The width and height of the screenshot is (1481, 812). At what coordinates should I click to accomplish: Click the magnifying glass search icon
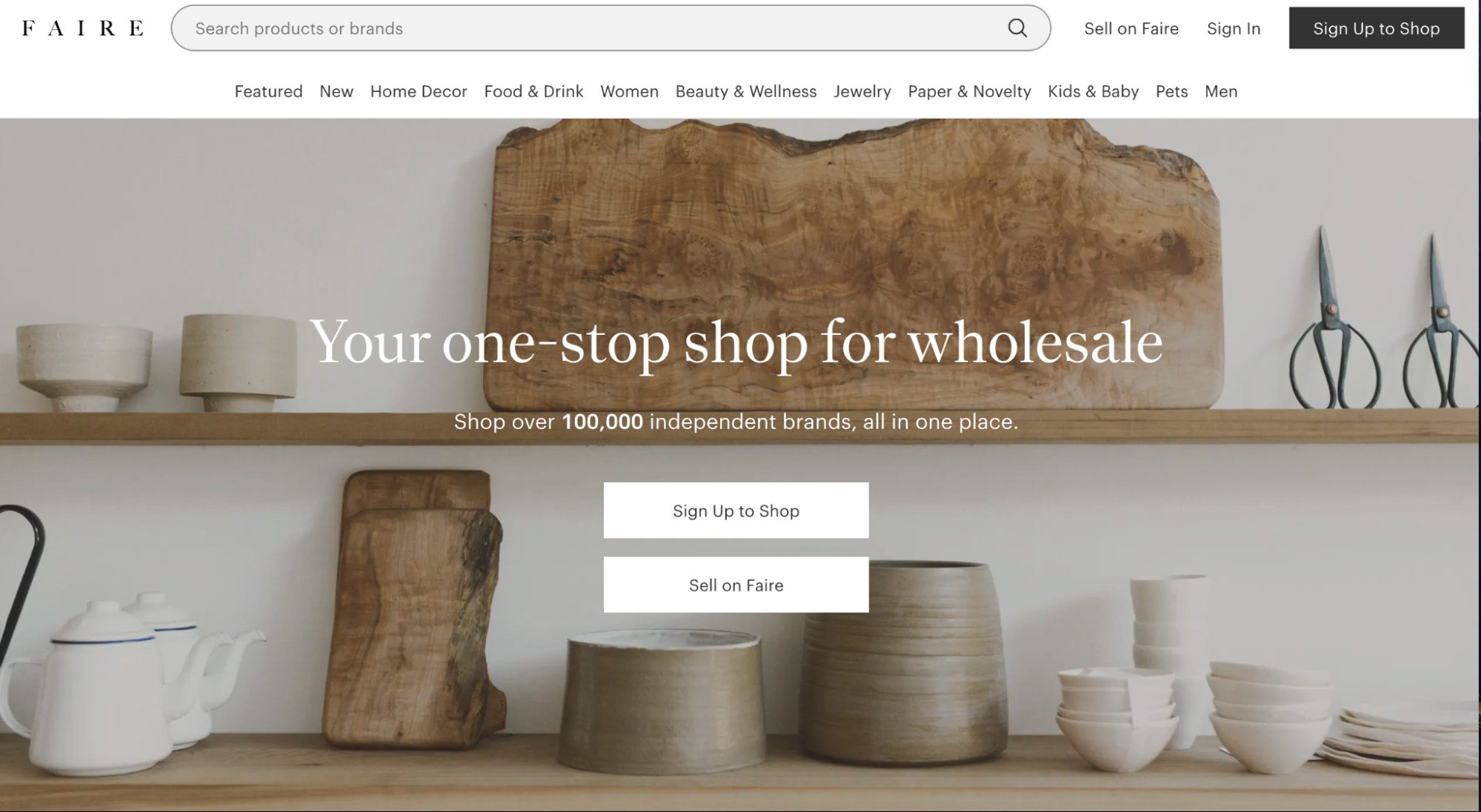[1017, 28]
